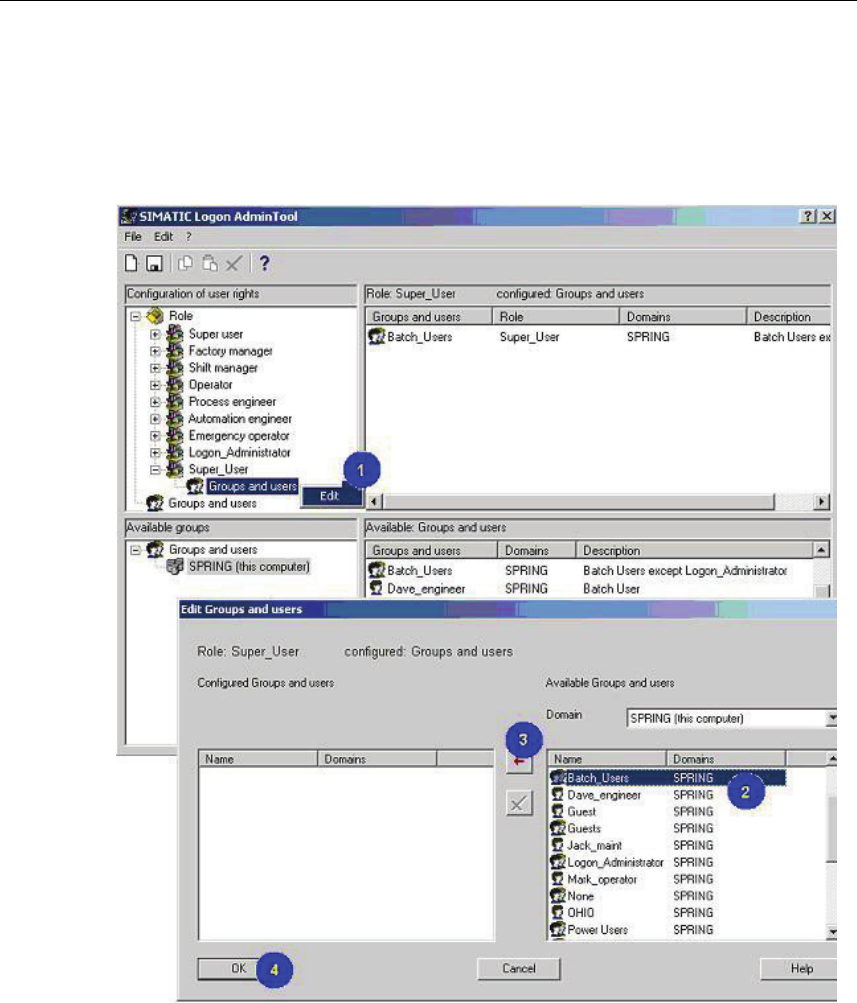The width and height of the screenshot is (857, 1003).
Task: Click the Delete toolbar icon
Action: tap(234, 263)
